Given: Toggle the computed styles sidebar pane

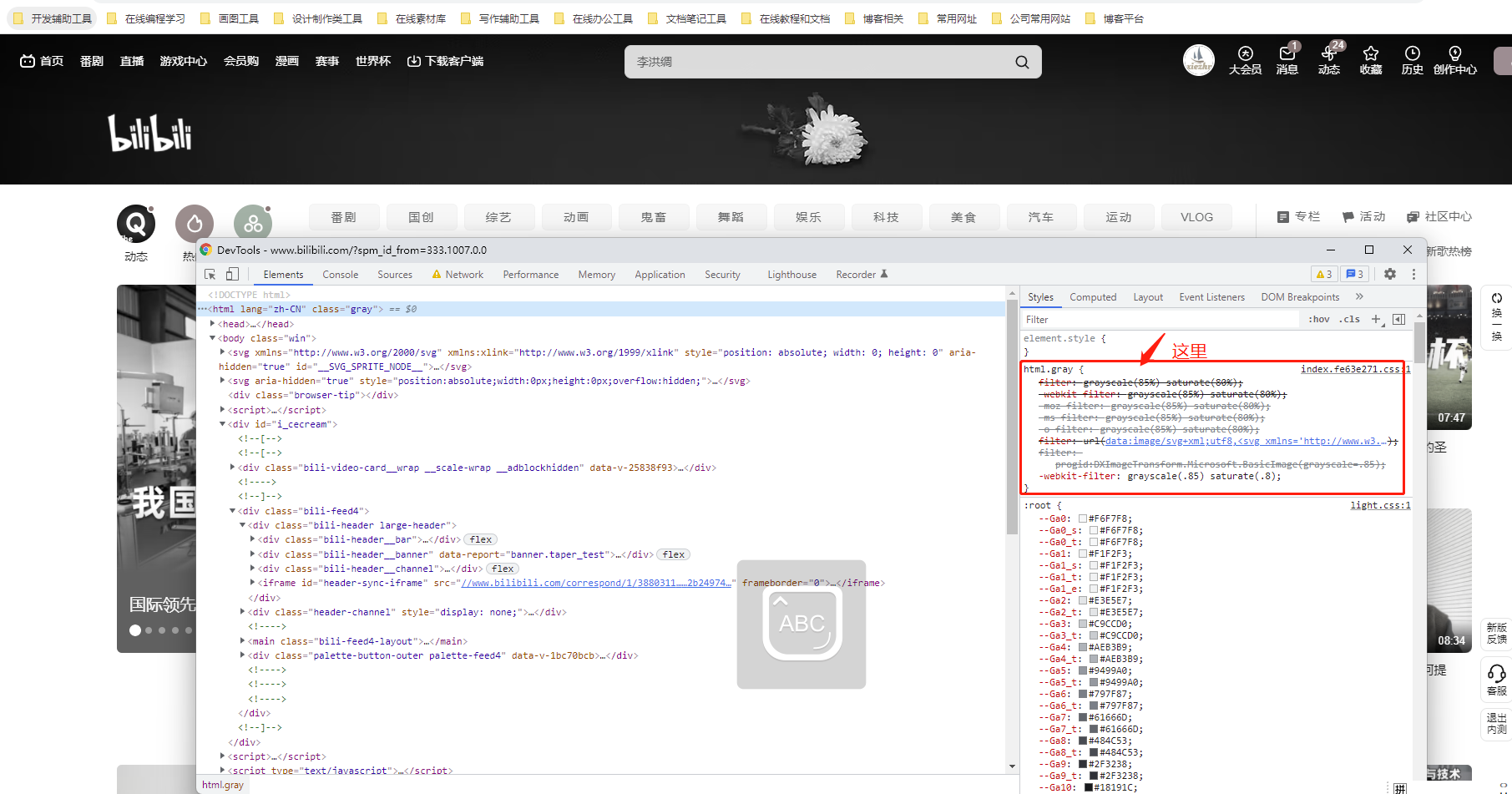Looking at the screenshot, I should (1399, 319).
